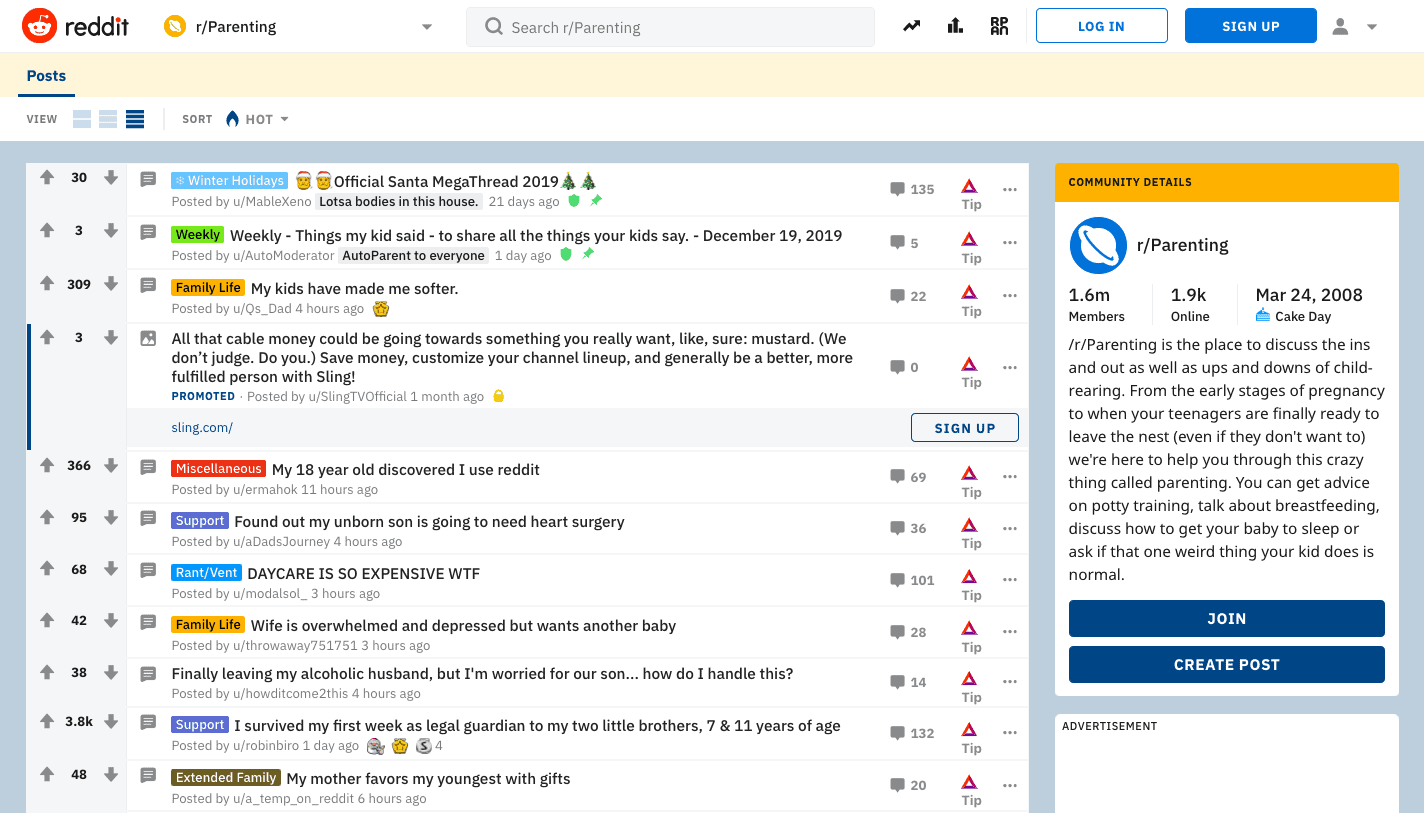Open profile u/MableXeno

coord(271,201)
